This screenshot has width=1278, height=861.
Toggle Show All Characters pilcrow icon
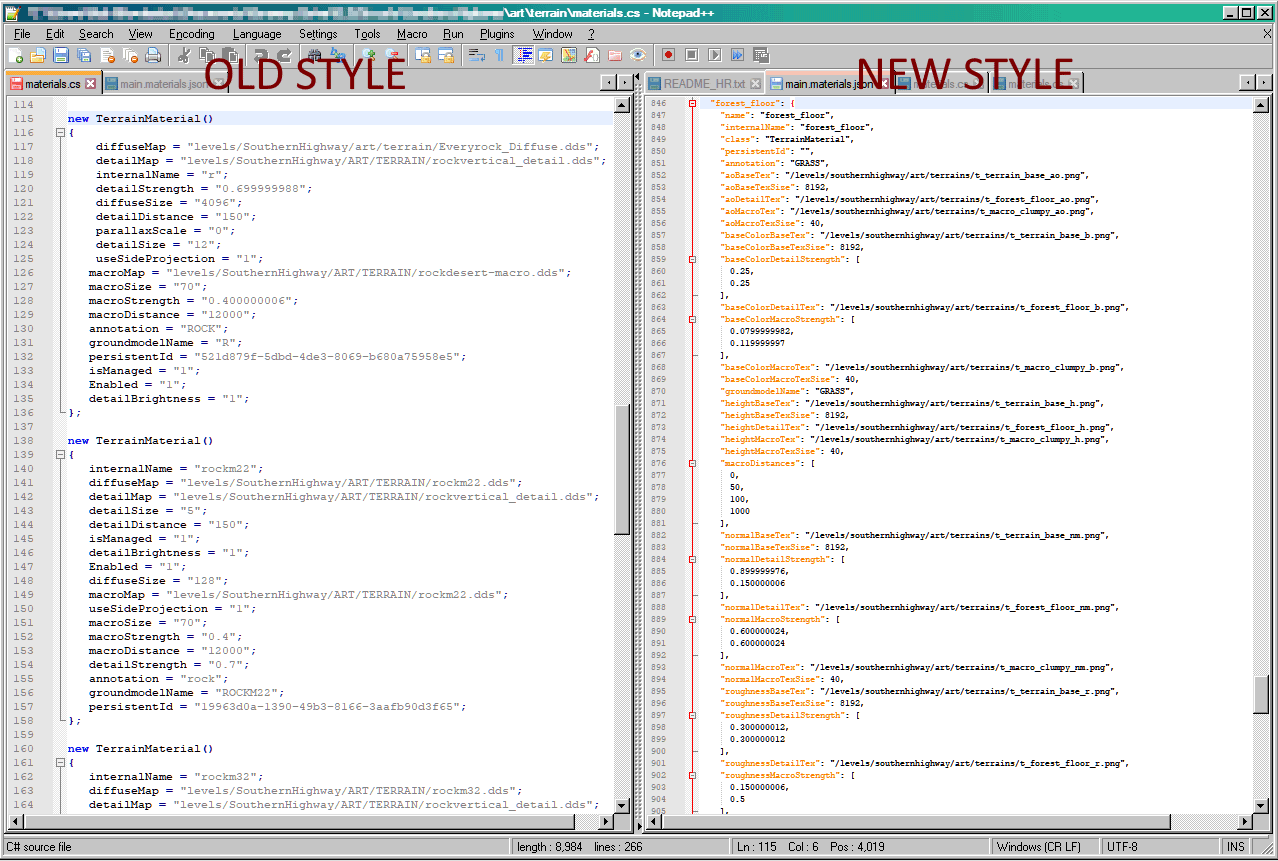click(x=499, y=56)
